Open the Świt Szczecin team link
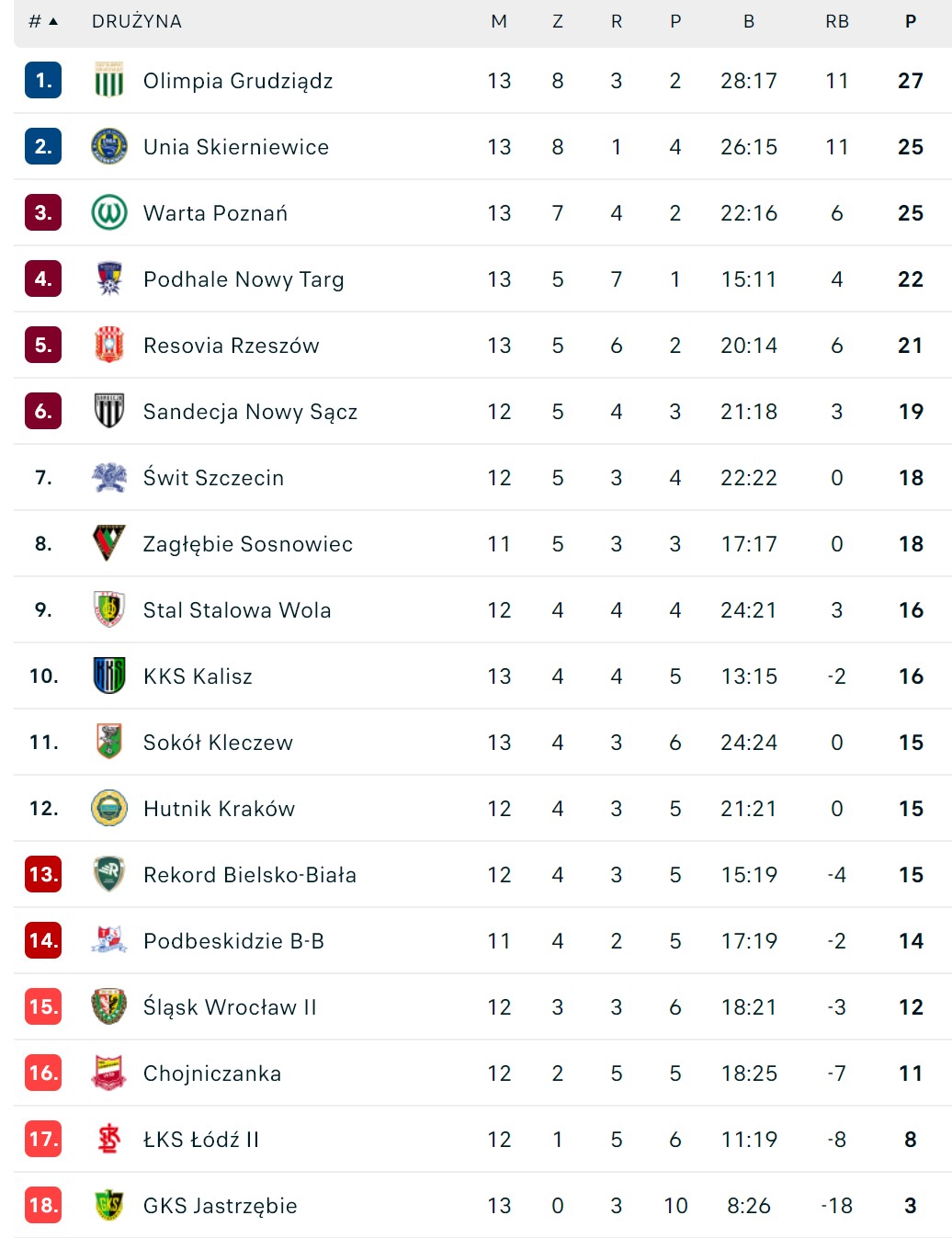 [213, 478]
